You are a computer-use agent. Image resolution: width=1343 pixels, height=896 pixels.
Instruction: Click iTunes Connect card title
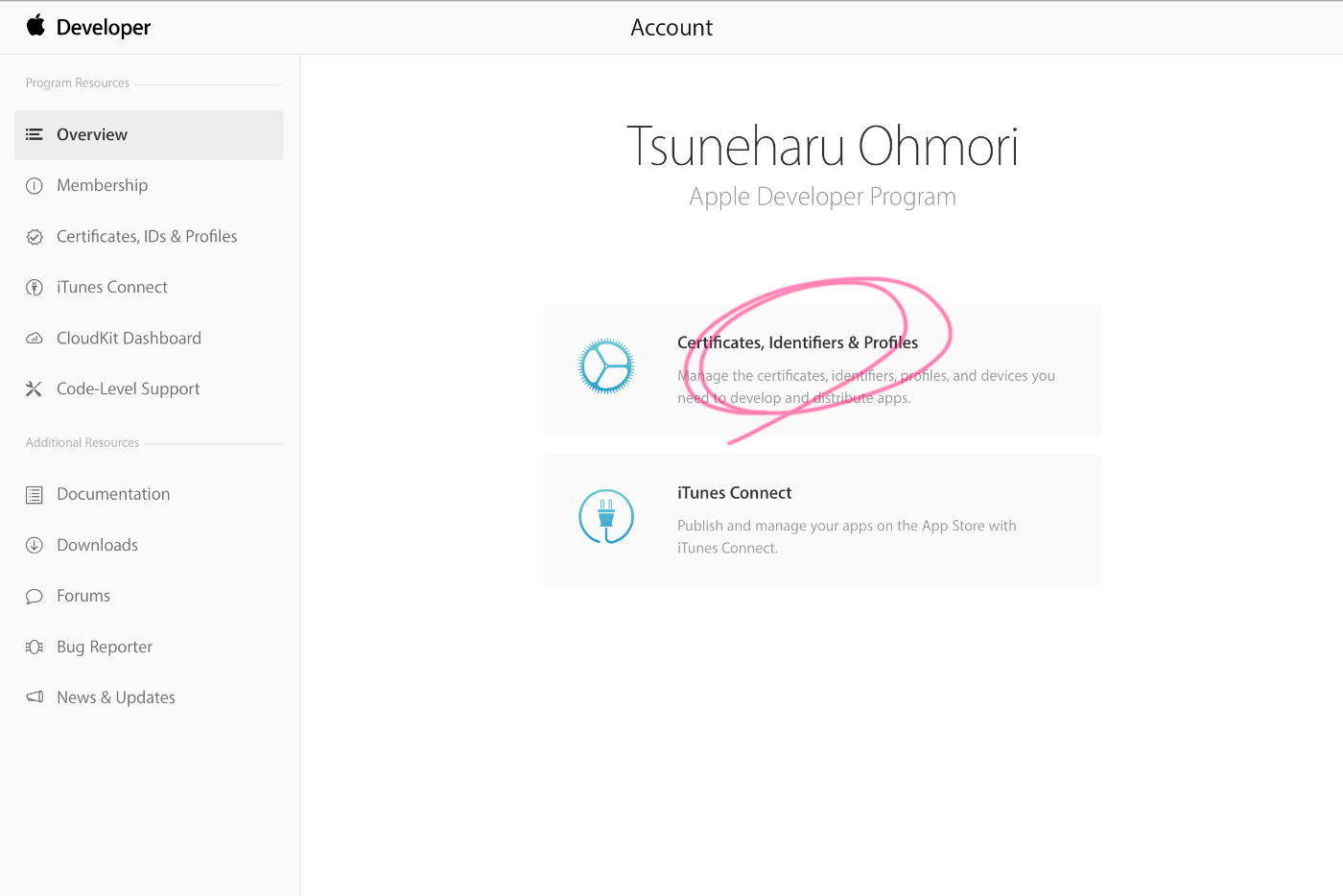(x=734, y=493)
